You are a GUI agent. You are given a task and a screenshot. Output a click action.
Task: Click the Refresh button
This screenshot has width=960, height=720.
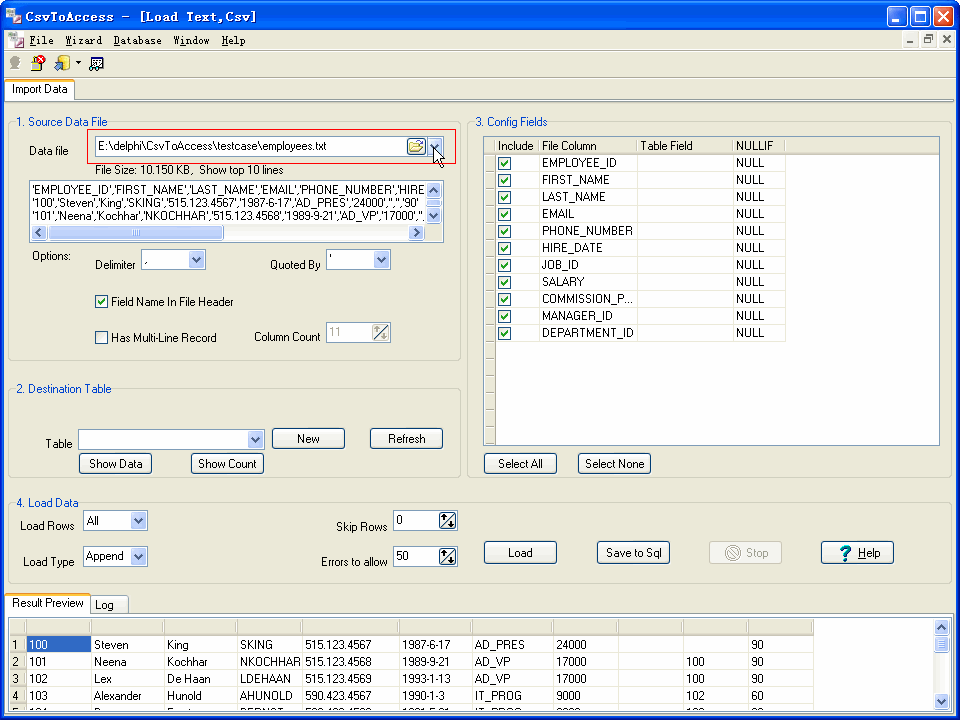[x=407, y=438]
